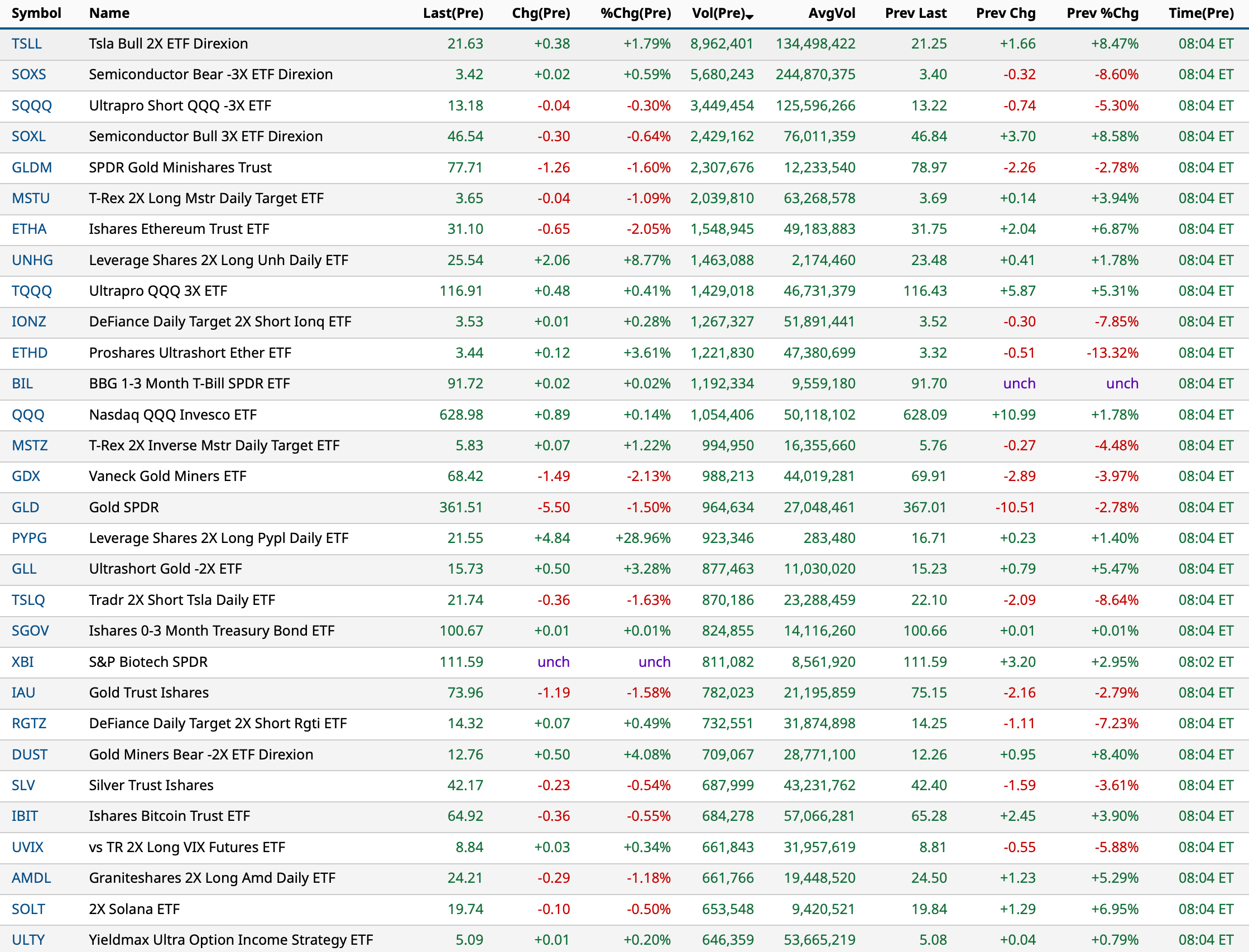Click the Last(Pre) column header
This screenshot has height=952, width=1249.
(x=453, y=13)
